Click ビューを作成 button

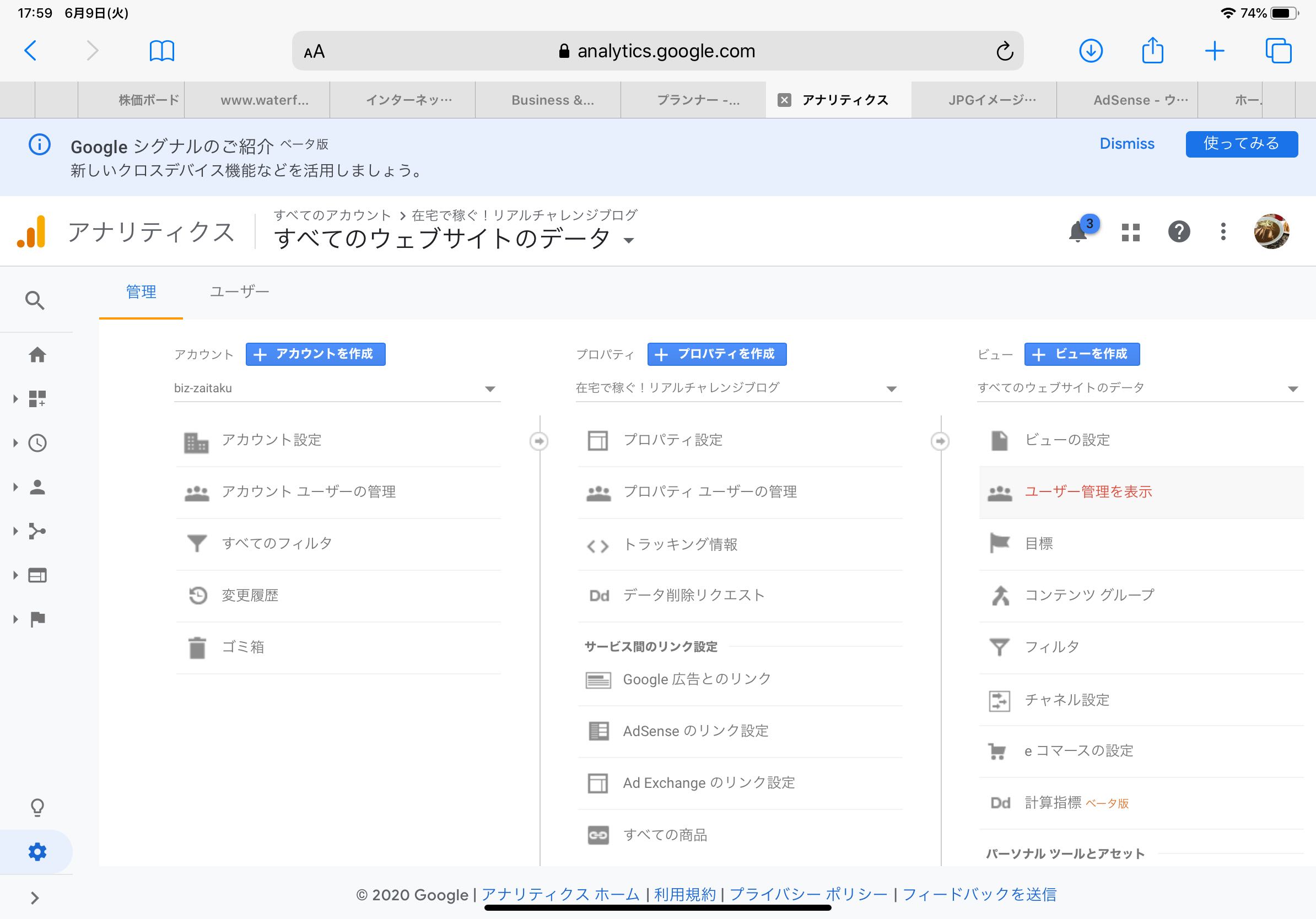click(x=1082, y=354)
